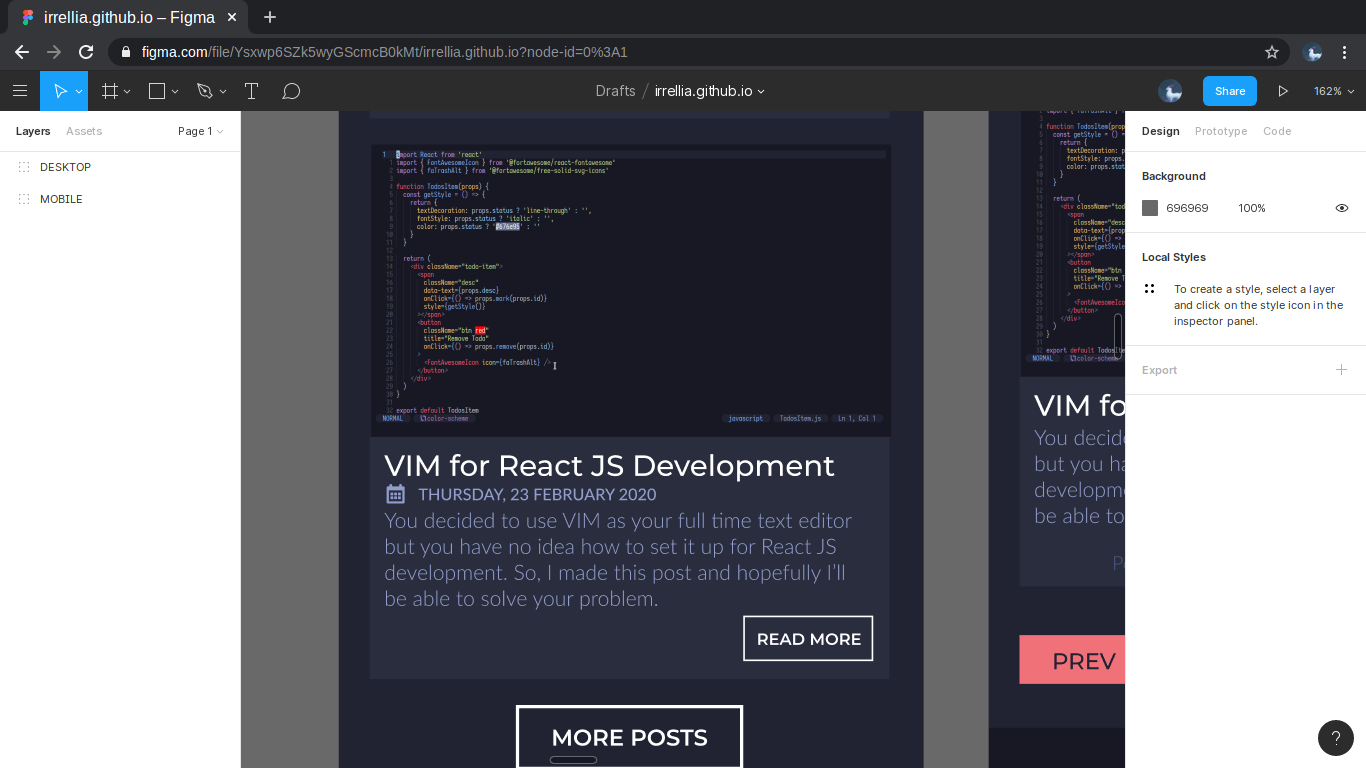Select the Move tool
1366x768 pixels.
(60, 91)
